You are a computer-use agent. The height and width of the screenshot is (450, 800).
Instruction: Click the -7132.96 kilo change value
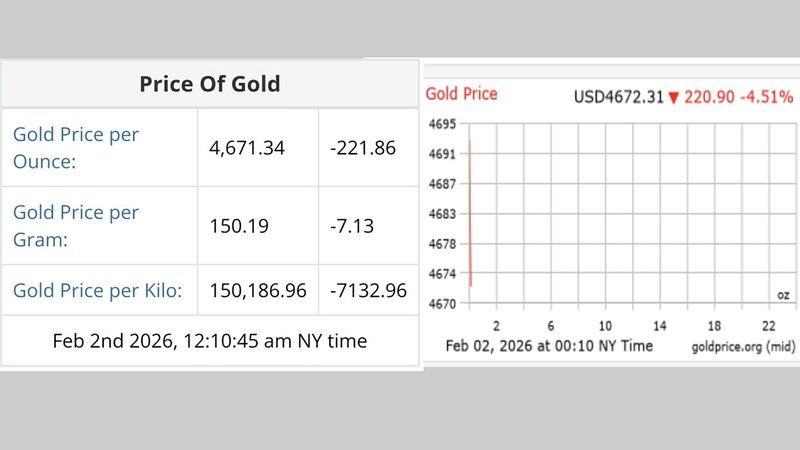click(368, 290)
